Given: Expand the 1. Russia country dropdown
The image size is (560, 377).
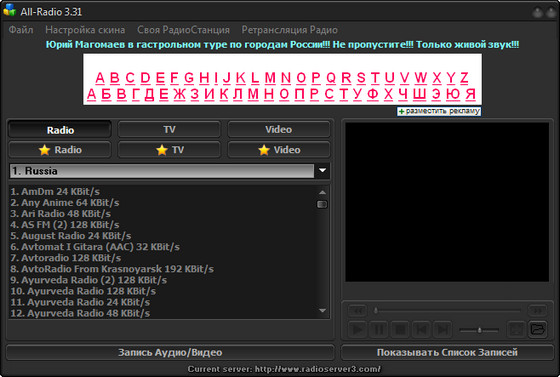Looking at the screenshot, I should [x=322, y=171].
